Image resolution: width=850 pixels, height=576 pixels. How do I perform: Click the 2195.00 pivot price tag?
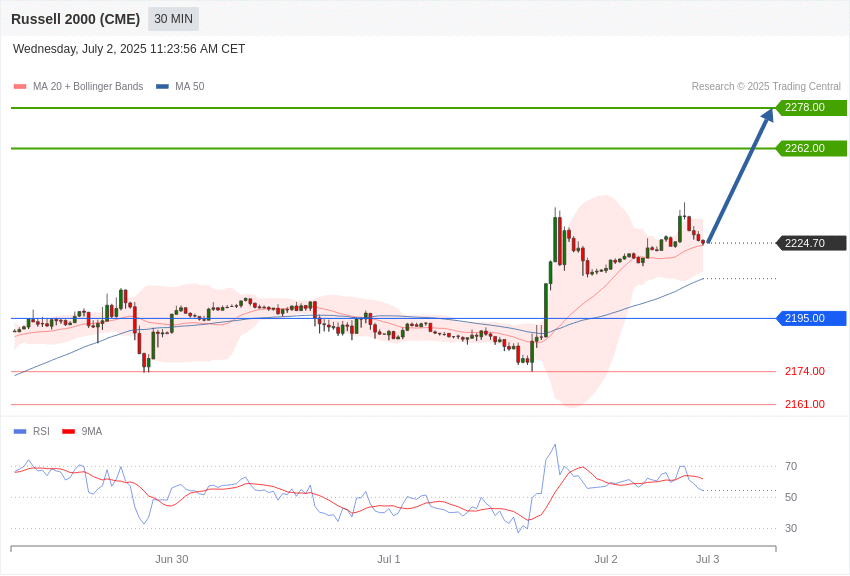pos(812,318)
